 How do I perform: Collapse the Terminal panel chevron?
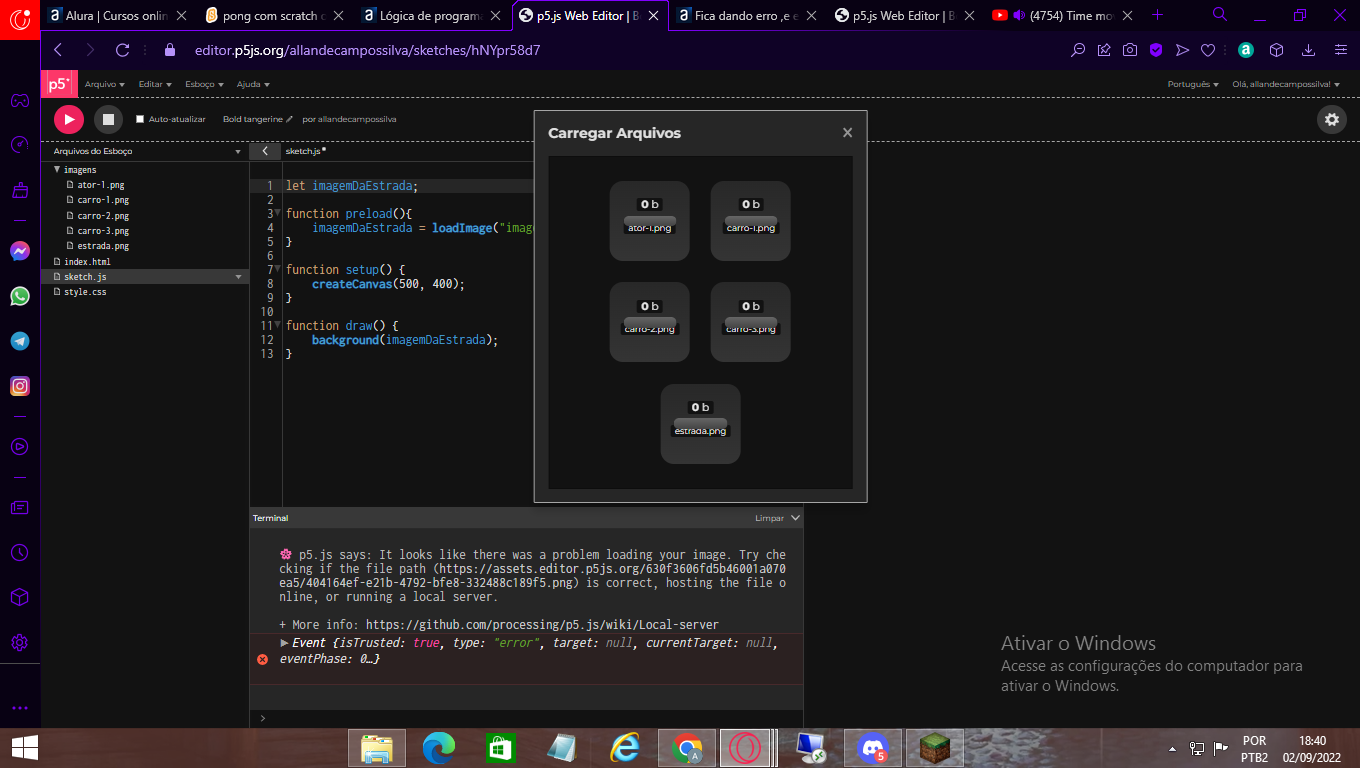(795, 518)
